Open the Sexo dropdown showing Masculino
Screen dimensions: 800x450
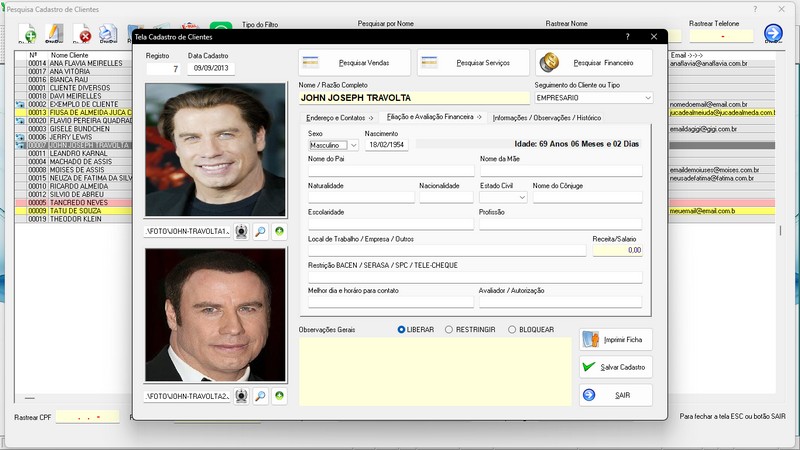tap(333, 145)
